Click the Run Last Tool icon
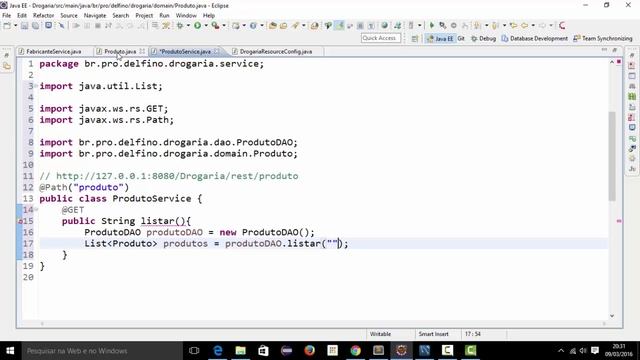Viewport: 640px width, 360px height. click(x=215, y=26)
